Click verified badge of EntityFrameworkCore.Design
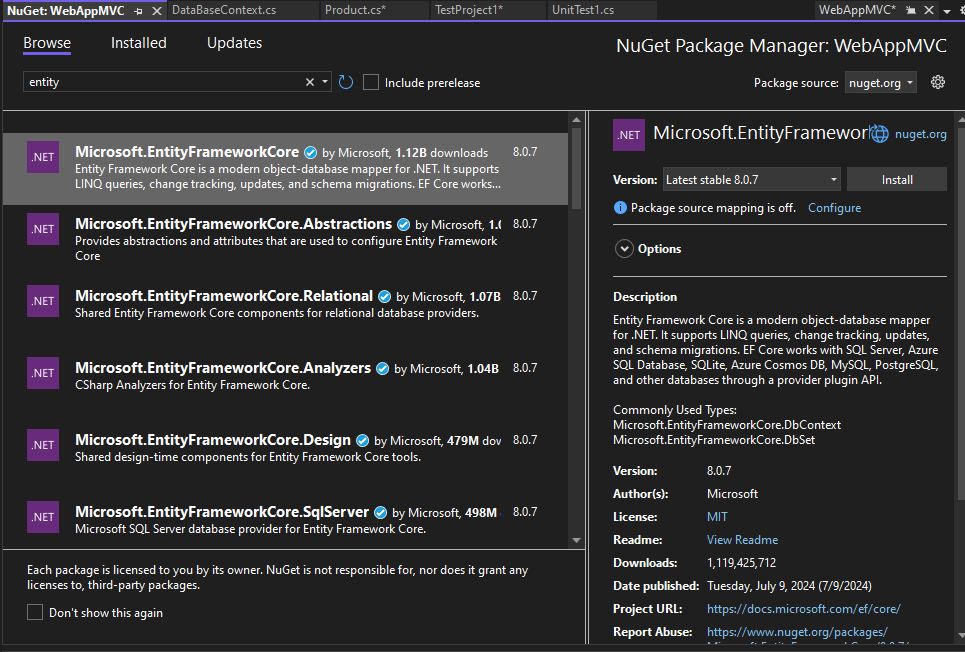 (362, 441)
